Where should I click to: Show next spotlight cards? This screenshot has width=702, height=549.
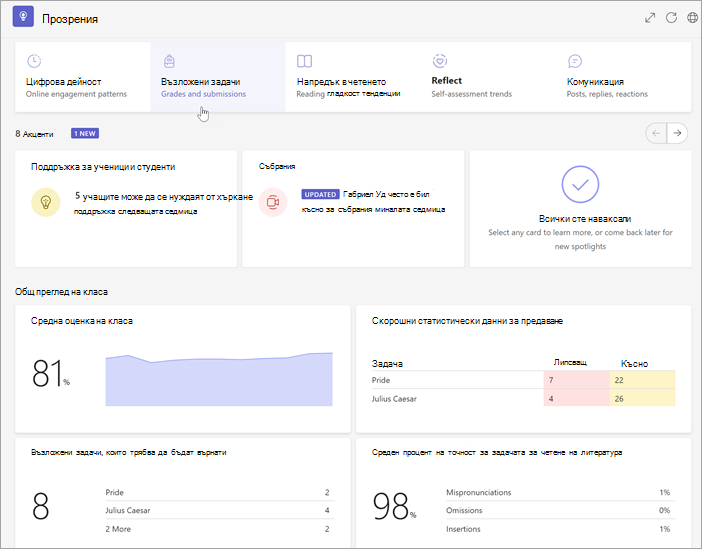tap(677, 133)
